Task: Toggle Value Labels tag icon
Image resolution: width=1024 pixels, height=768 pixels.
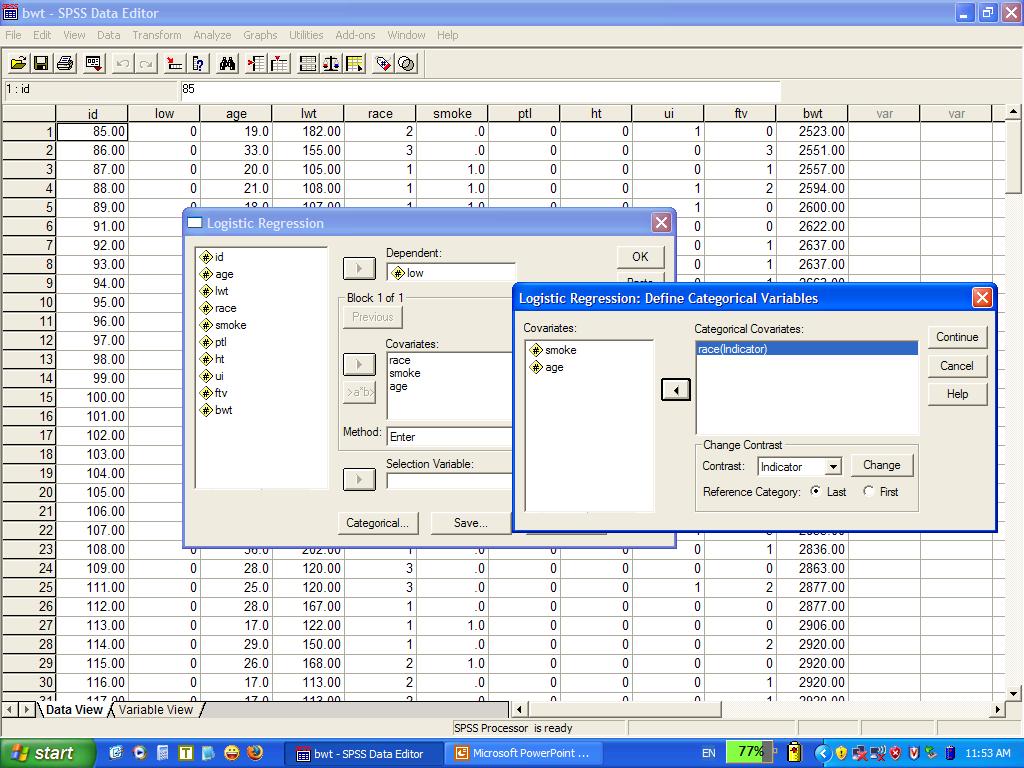Action: click(383, 63)
